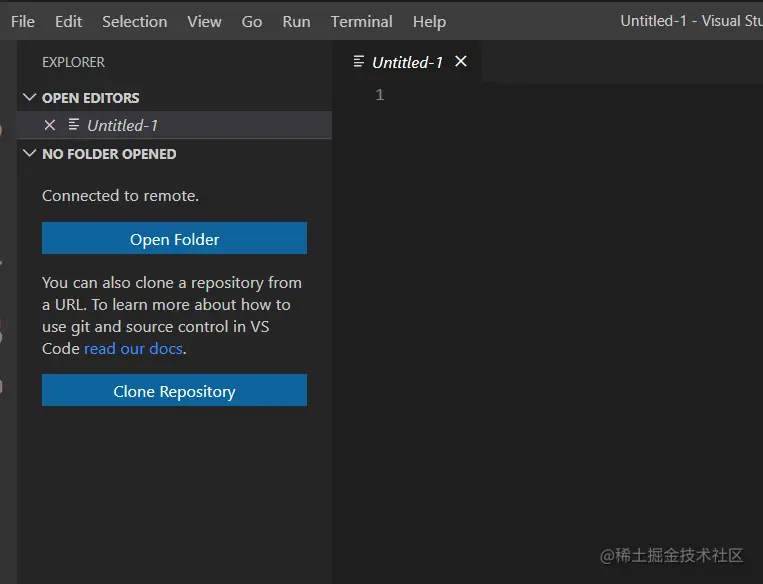763x584 pixels.
Task: Open the File menu
Action: pos(23,21)
